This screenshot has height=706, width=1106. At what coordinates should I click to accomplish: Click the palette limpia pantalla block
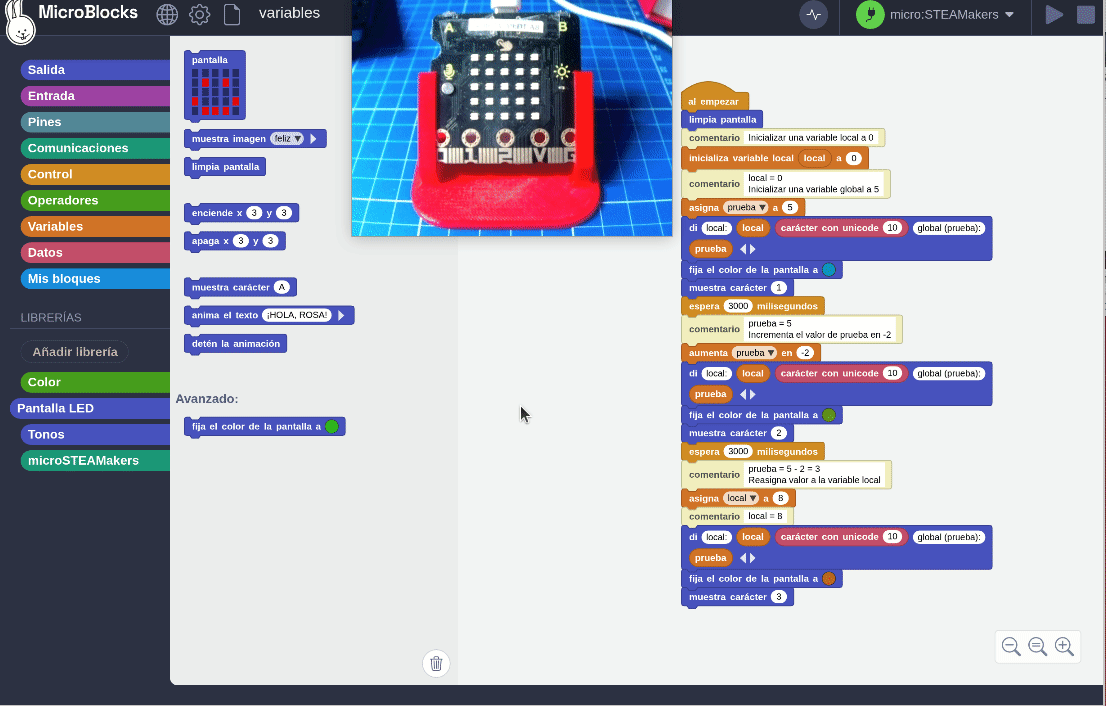pyautogui.click(x=225, y=167)
